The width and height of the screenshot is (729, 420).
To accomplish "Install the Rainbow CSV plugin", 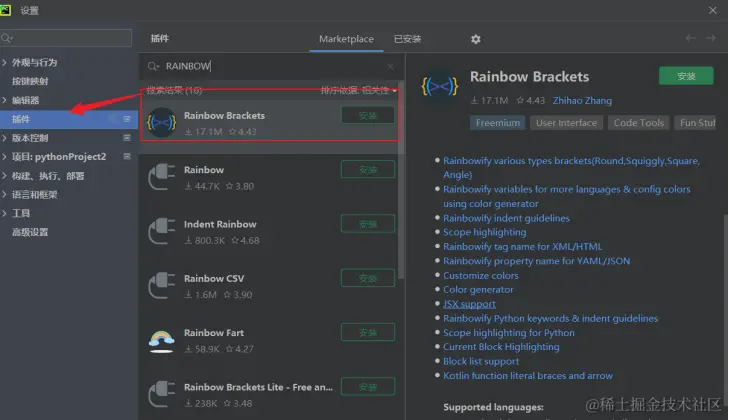I will [368, 278].
